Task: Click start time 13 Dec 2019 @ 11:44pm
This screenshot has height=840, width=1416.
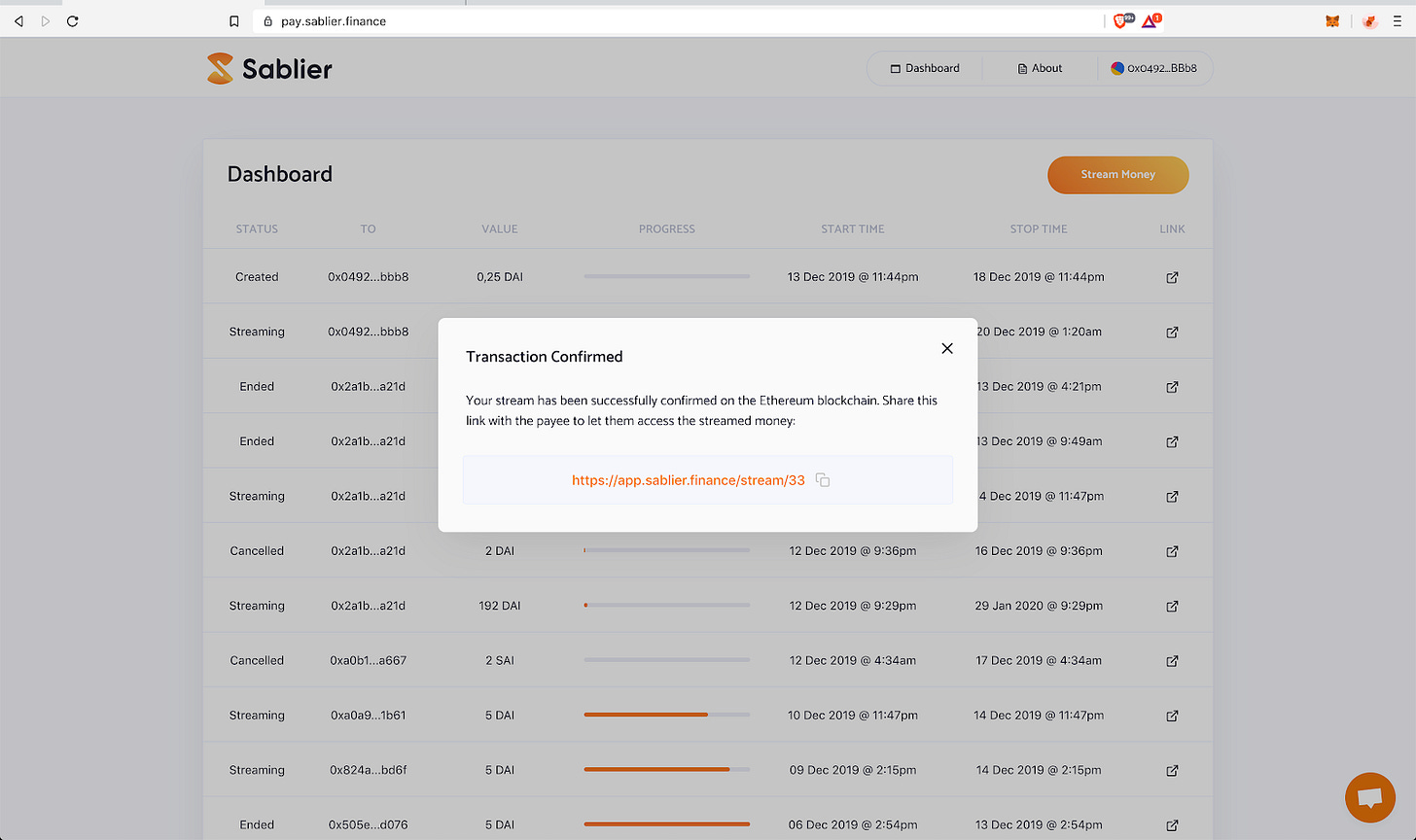Action: [853, 277]
